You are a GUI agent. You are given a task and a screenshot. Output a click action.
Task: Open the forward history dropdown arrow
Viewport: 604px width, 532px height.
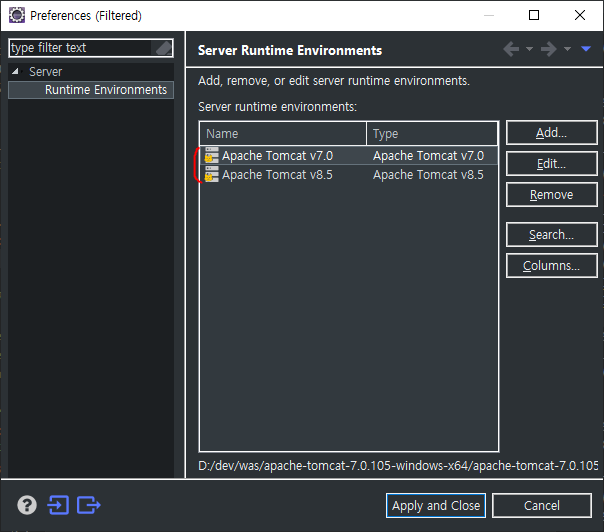(x=567, y=49)
